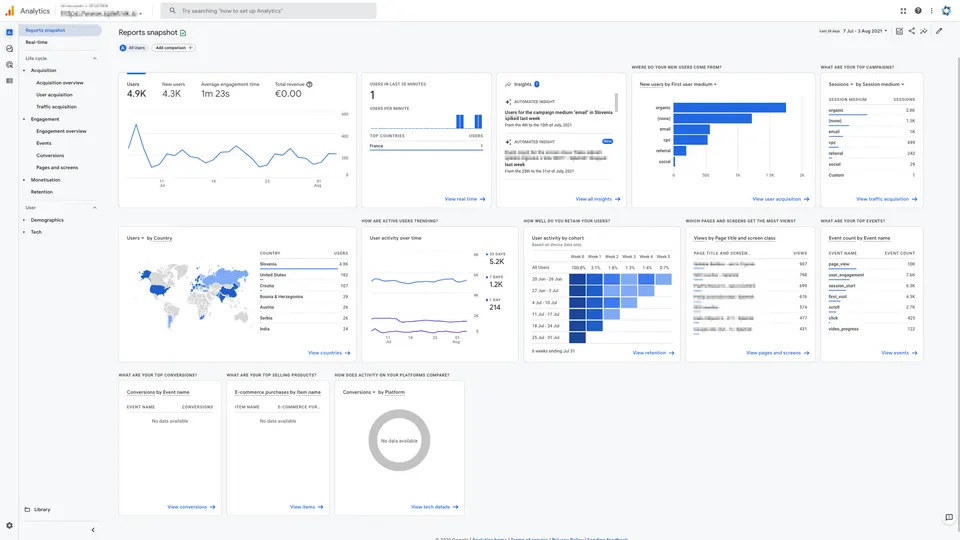Open the Sessions metric dropdown
The image size is (960, 540).
[x=841, y=84]
